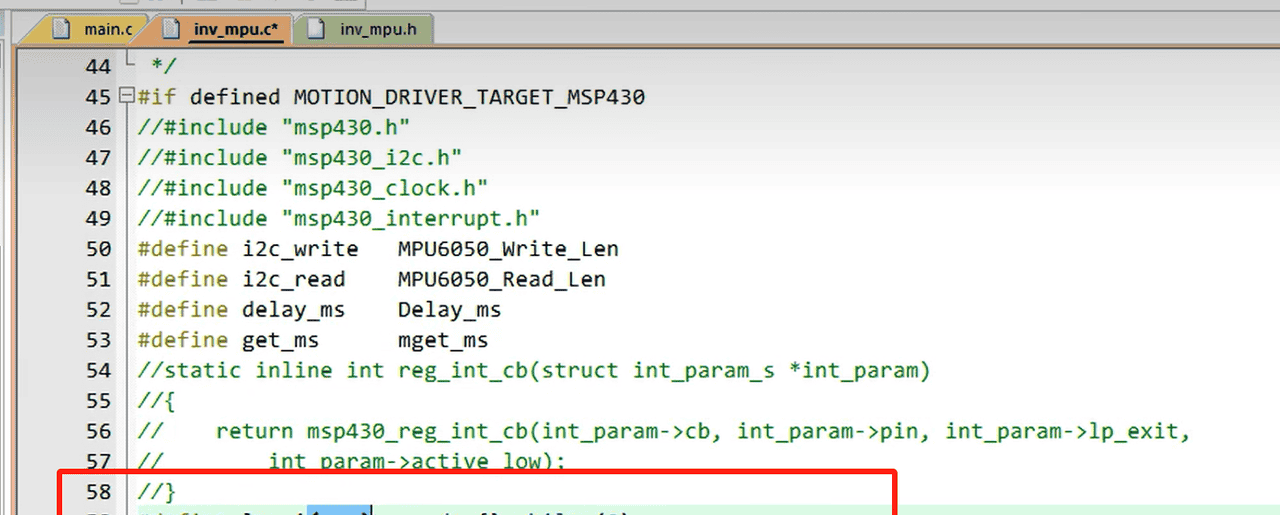Click the '//#include "msp430_i2c.h"' line
Image resolution: width=1280 pixels, height=515 pixels.
coord(300,158)
